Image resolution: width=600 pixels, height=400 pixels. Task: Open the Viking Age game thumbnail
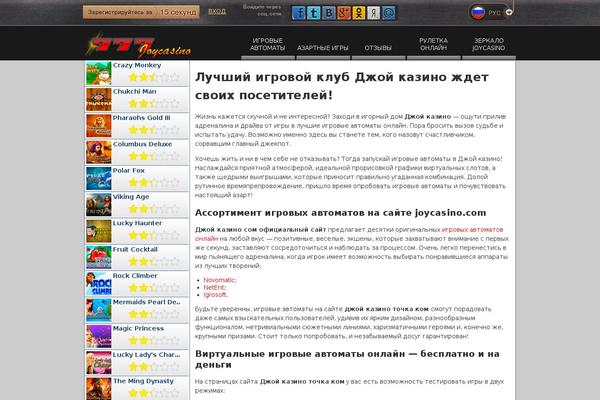click(99, 205)
